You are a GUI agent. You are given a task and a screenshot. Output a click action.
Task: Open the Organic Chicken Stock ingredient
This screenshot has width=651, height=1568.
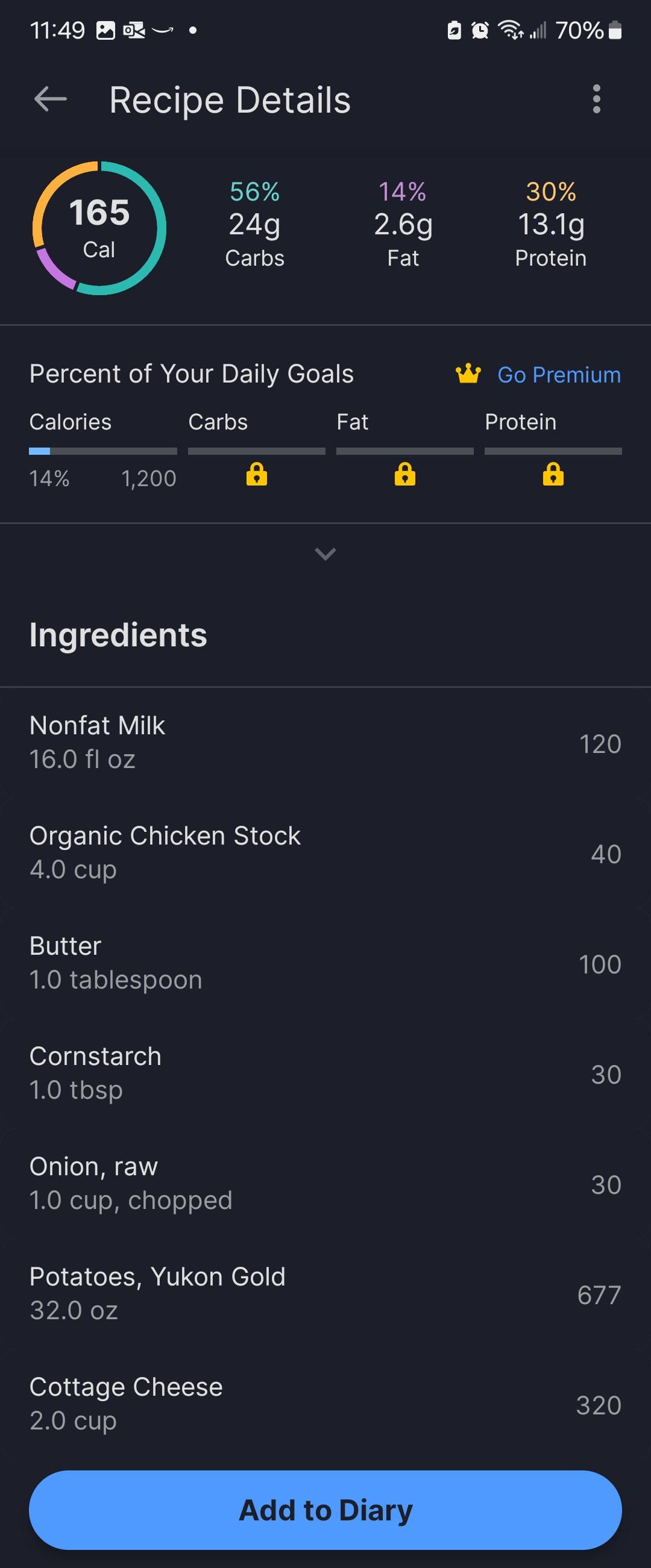click(x=325, y=853)
